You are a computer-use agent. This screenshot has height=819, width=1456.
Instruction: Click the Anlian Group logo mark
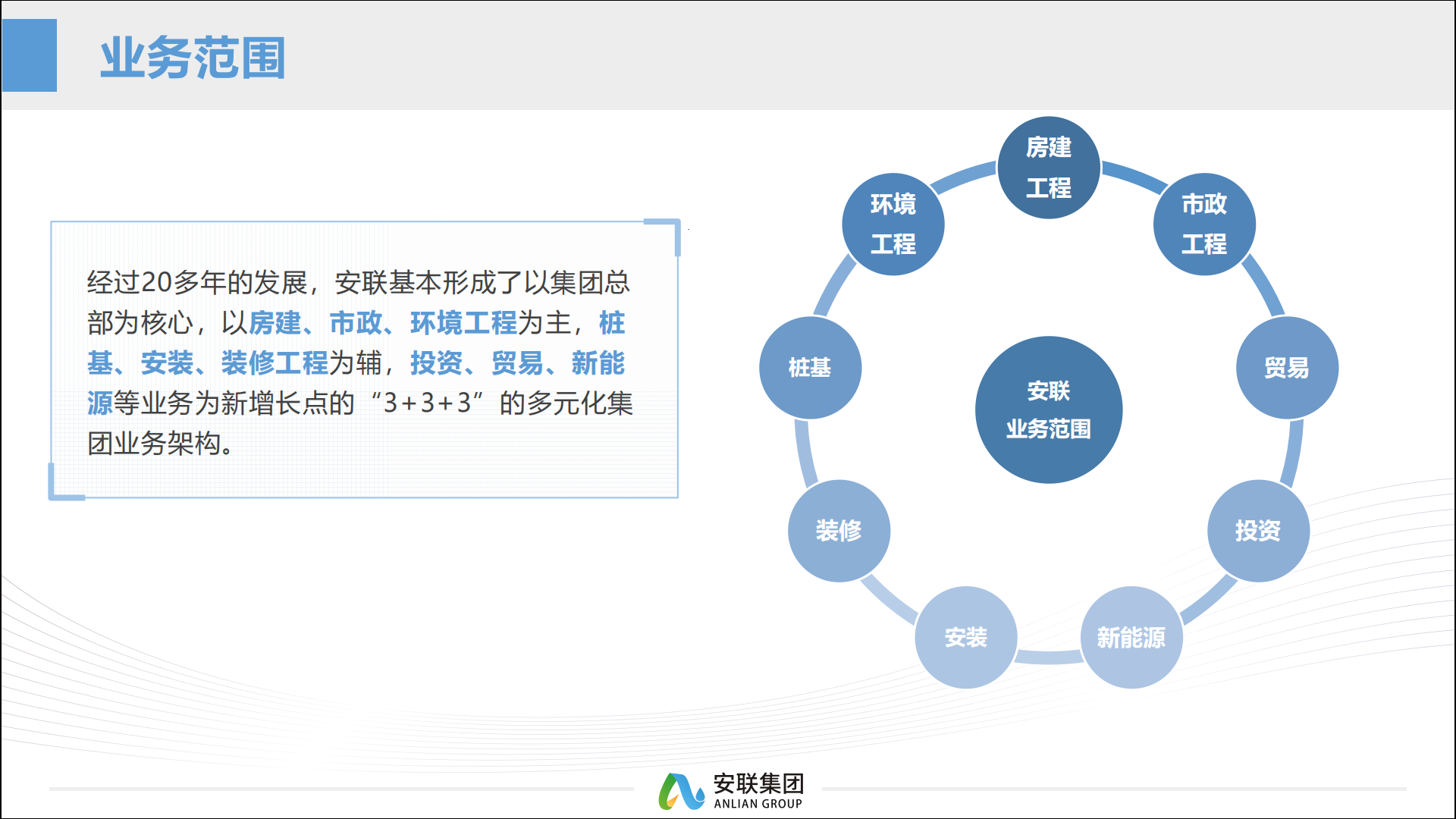point(682,791)
